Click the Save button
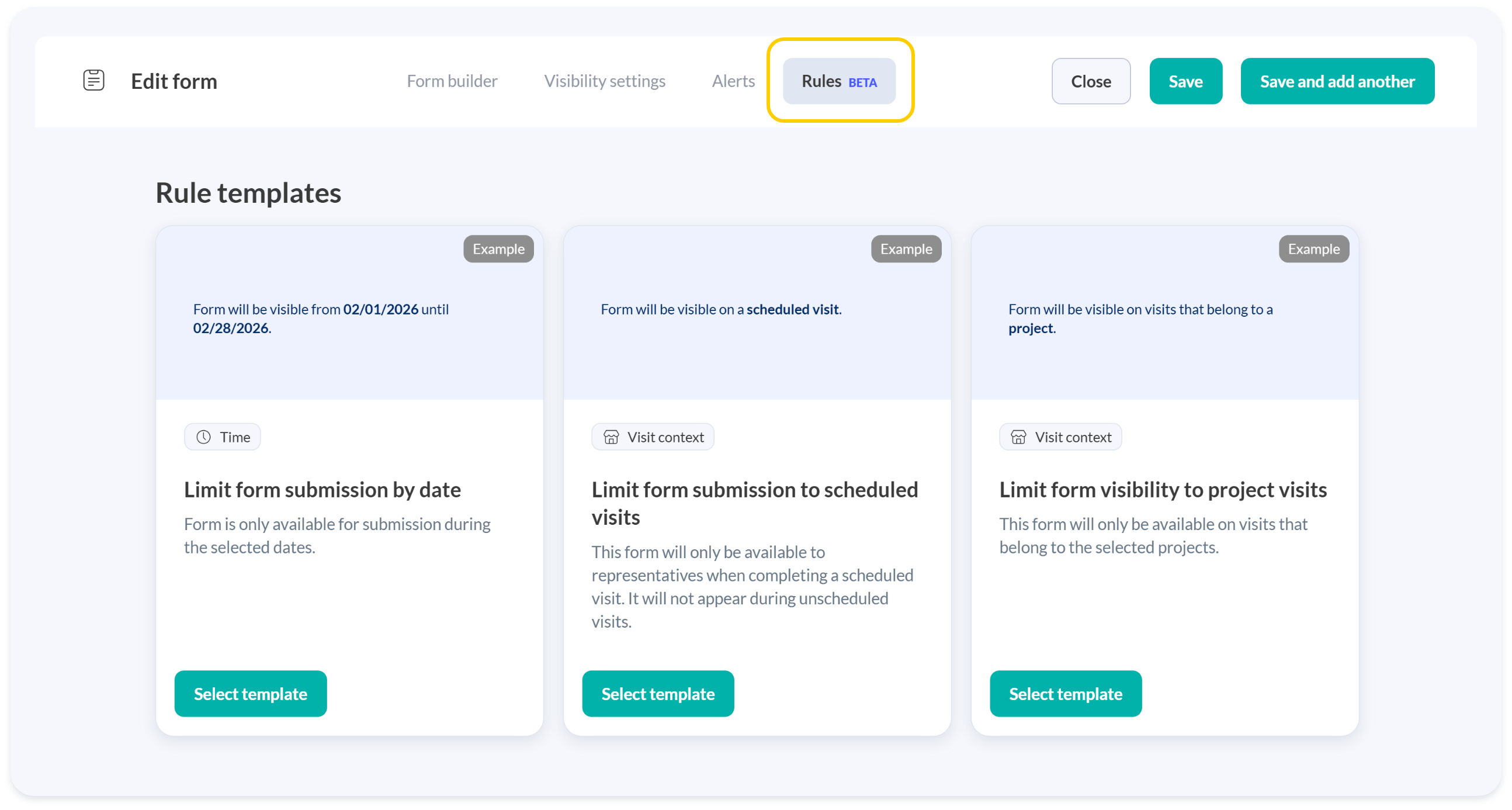 point(1185,81)
